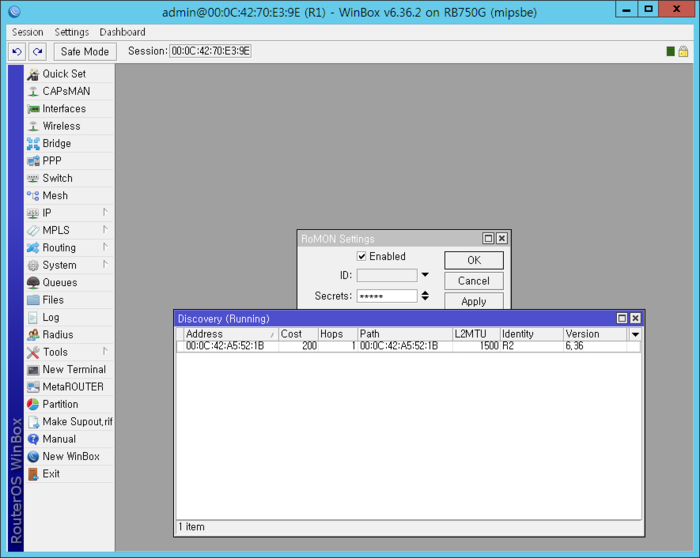Screen dimensions: 700x558
Task: Sort by the Identity column header
Action: 531,334
